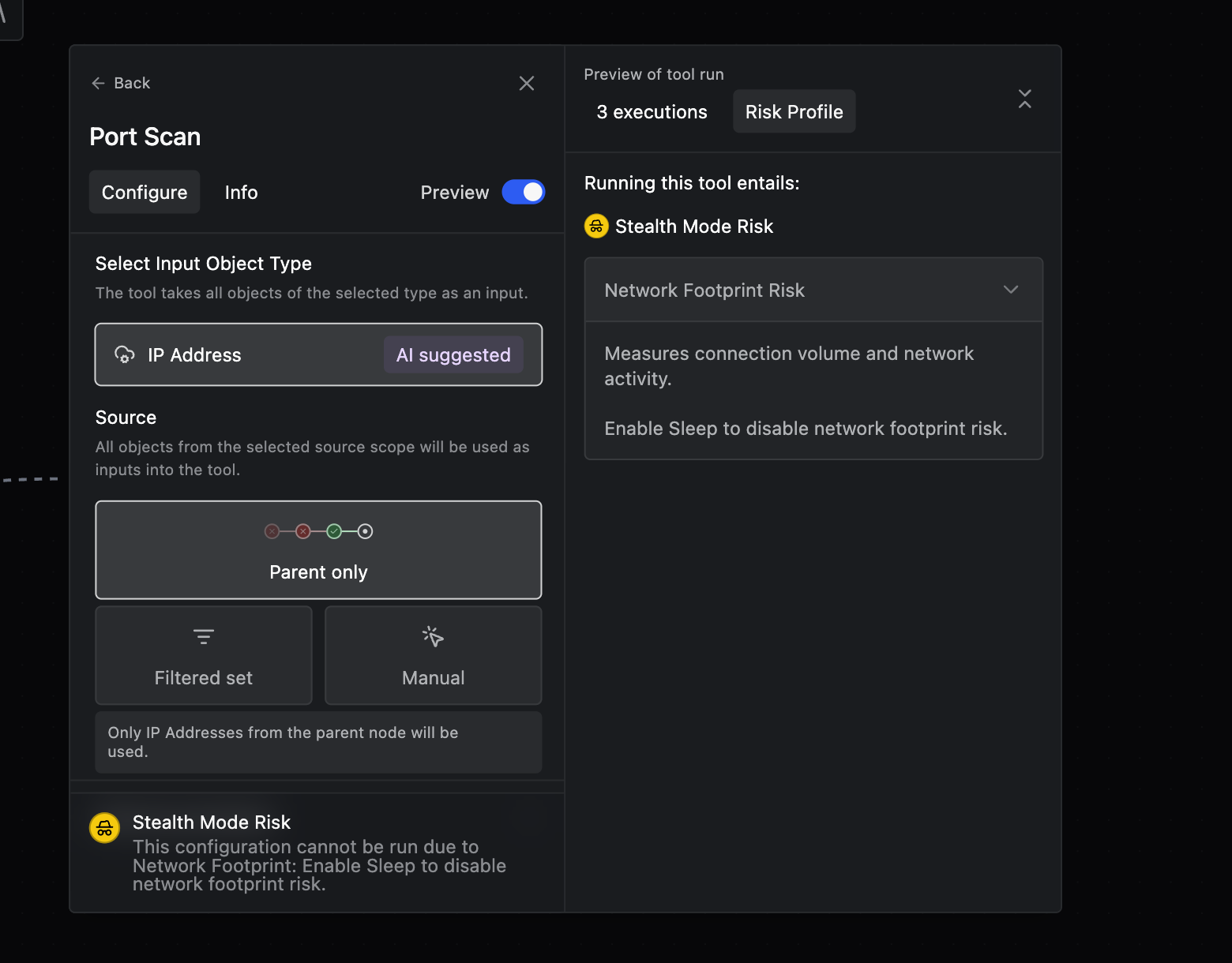
Task: Click the parent node chain diagram icon
Action: (x=318, y=531)
